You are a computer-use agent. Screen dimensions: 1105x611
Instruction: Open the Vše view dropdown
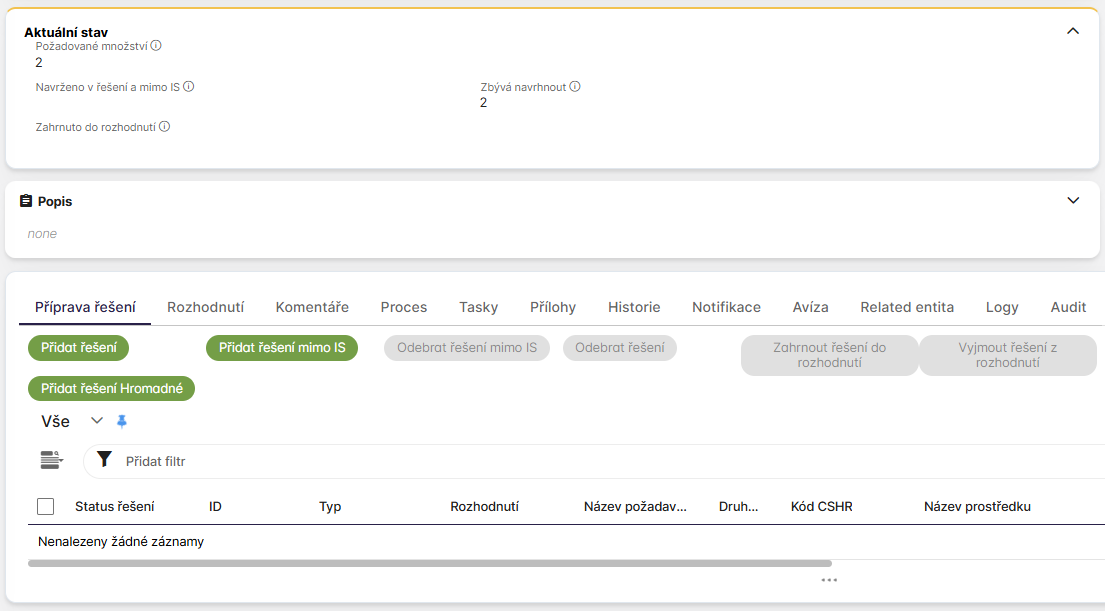point(97,420)
